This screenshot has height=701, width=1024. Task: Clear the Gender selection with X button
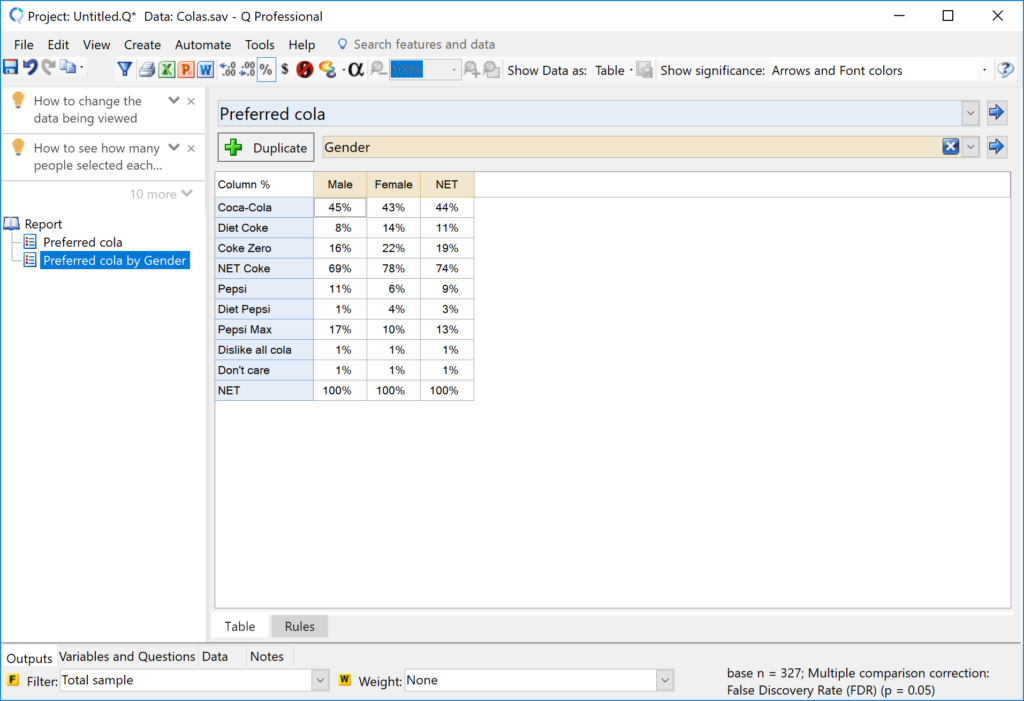pos(951,147)
